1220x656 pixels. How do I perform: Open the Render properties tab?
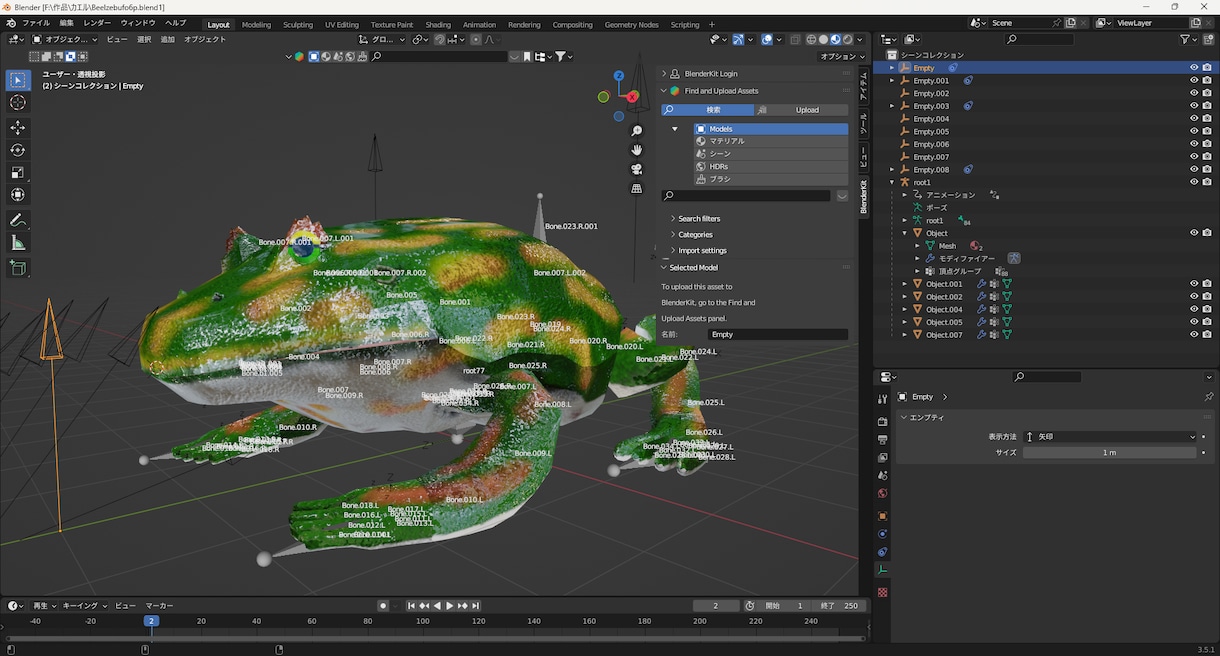click(882, 422)
